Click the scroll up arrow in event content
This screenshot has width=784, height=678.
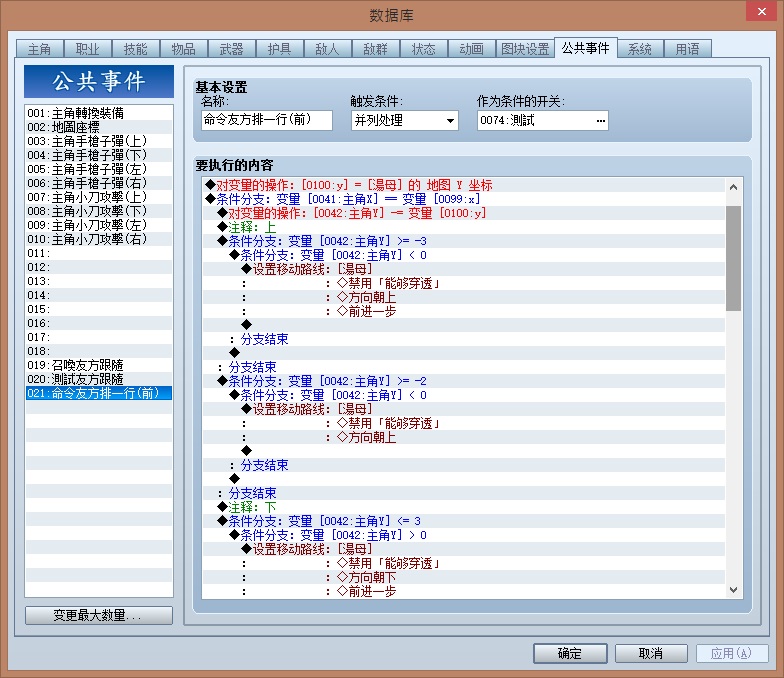[x=734, y=187]
